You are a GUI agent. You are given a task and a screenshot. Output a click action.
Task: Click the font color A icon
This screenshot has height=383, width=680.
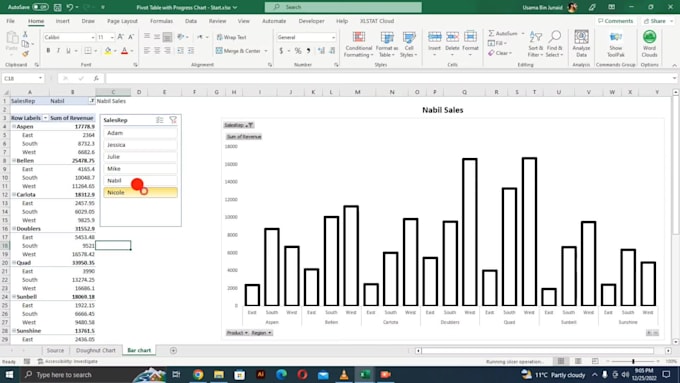(124, 51)
